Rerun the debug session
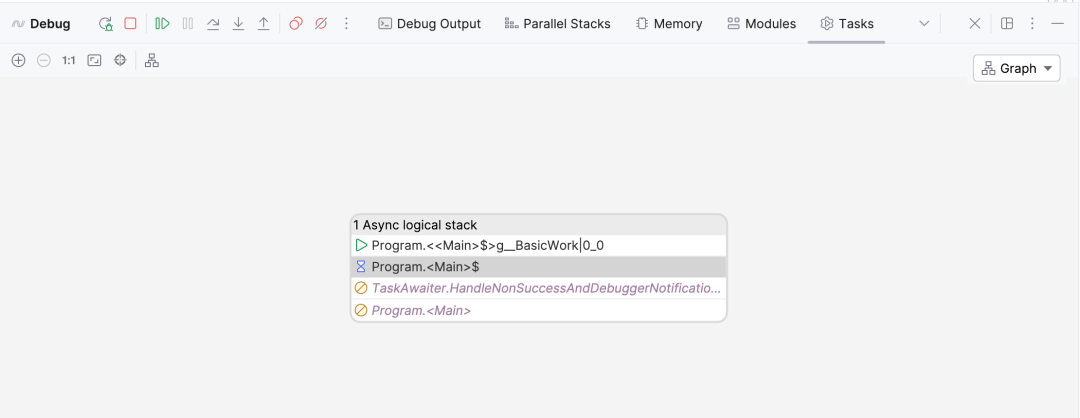Image resolution: width=1080 pixels, height=418 pixels. coord(105,24)
